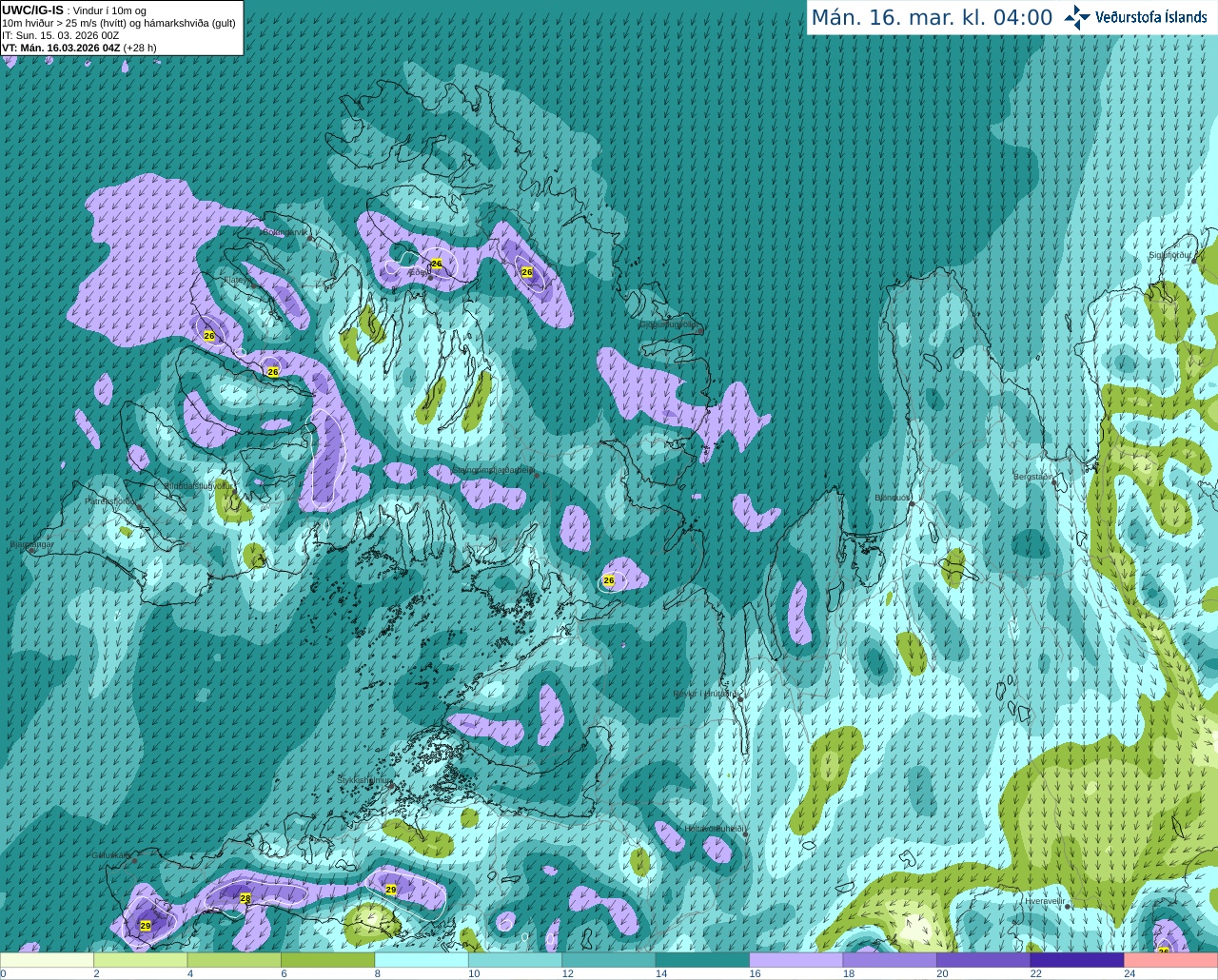1218x980 pixels.
Task: Click the 22–24 m/s dark indigo legend swatch
Action: click(1077, 960)
